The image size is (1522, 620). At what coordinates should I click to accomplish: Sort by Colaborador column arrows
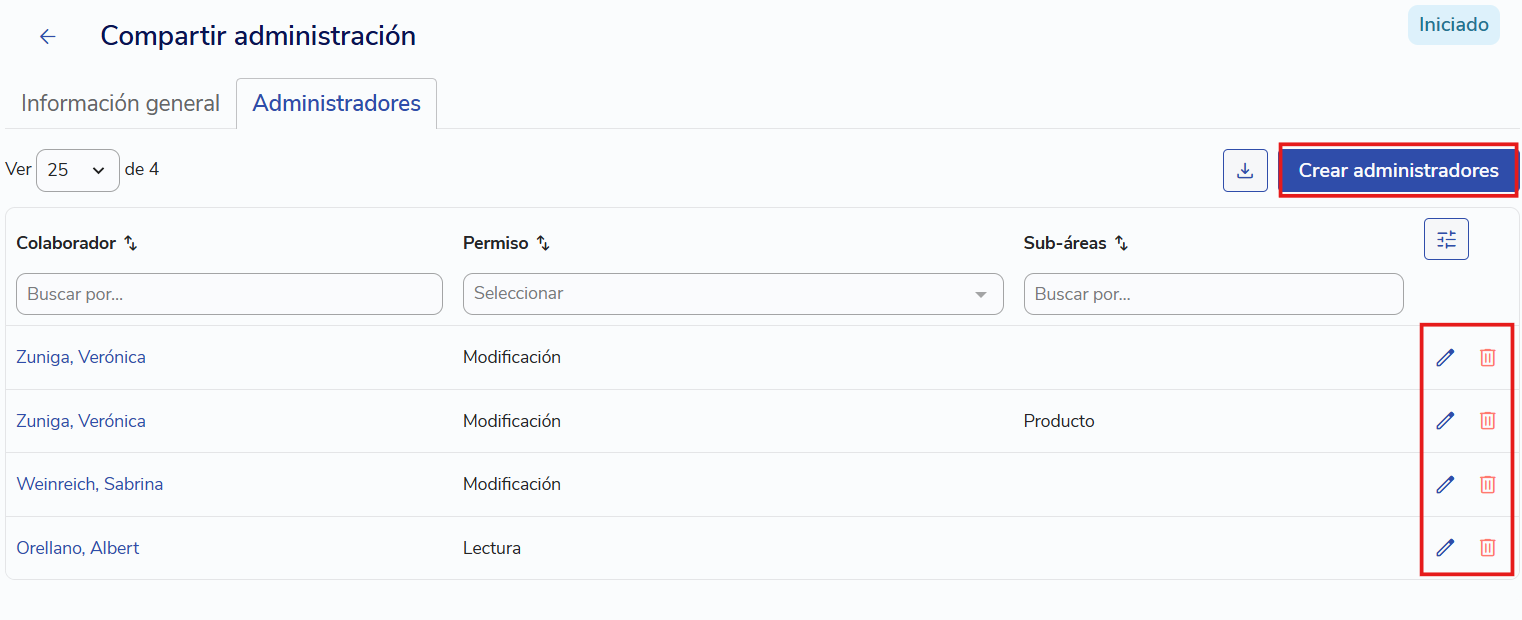(x=130, y=243)
